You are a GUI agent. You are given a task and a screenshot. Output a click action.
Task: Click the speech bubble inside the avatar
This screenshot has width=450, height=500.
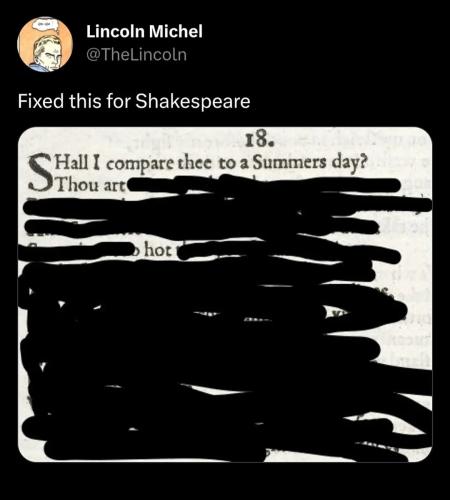(46, 25)
